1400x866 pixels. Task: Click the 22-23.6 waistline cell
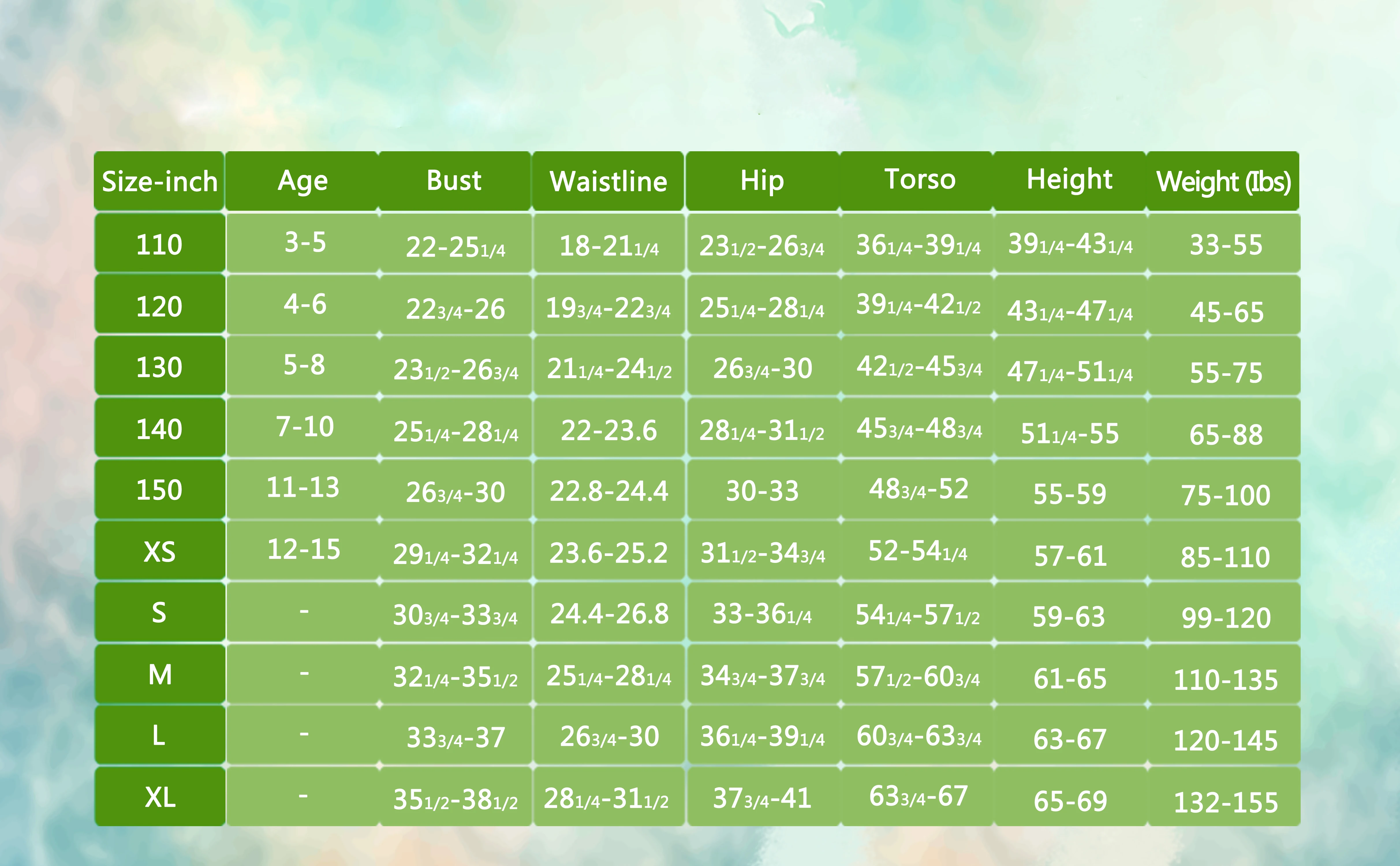609,430
